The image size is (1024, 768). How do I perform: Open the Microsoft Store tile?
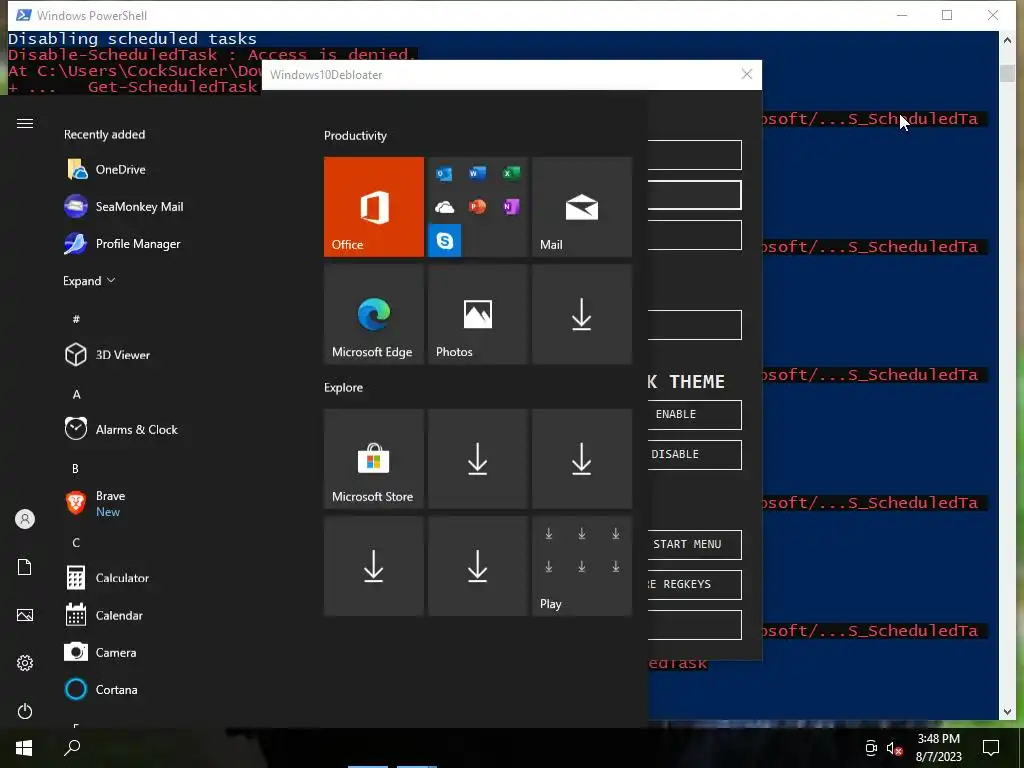[374, 458]
